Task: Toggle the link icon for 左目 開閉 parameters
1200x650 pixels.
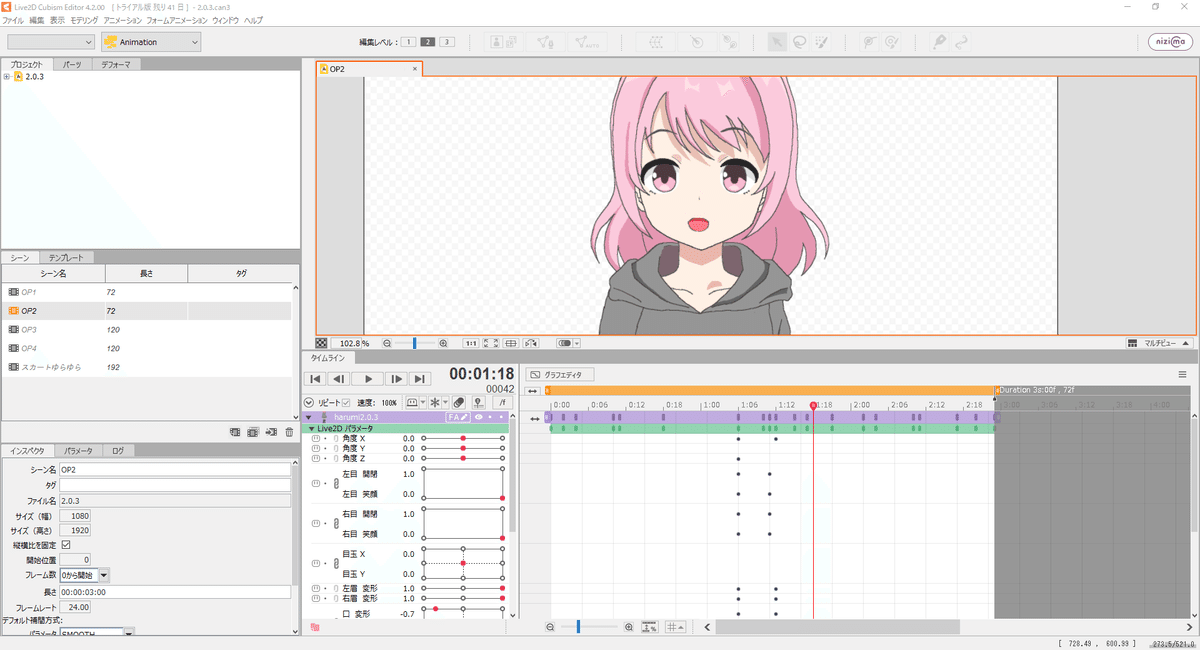Action: click(335, 484)
